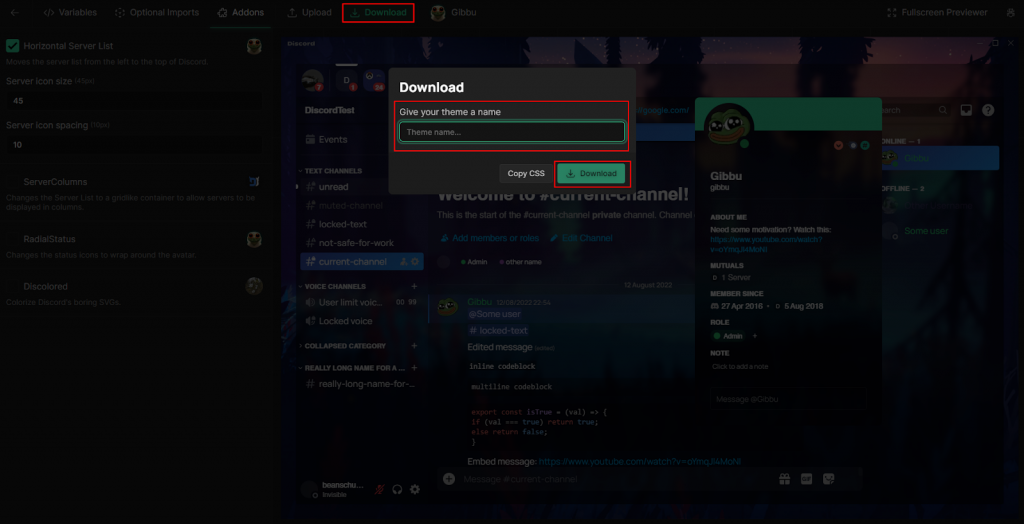Click the #locked-text channel mention in message

coord(498,331)
